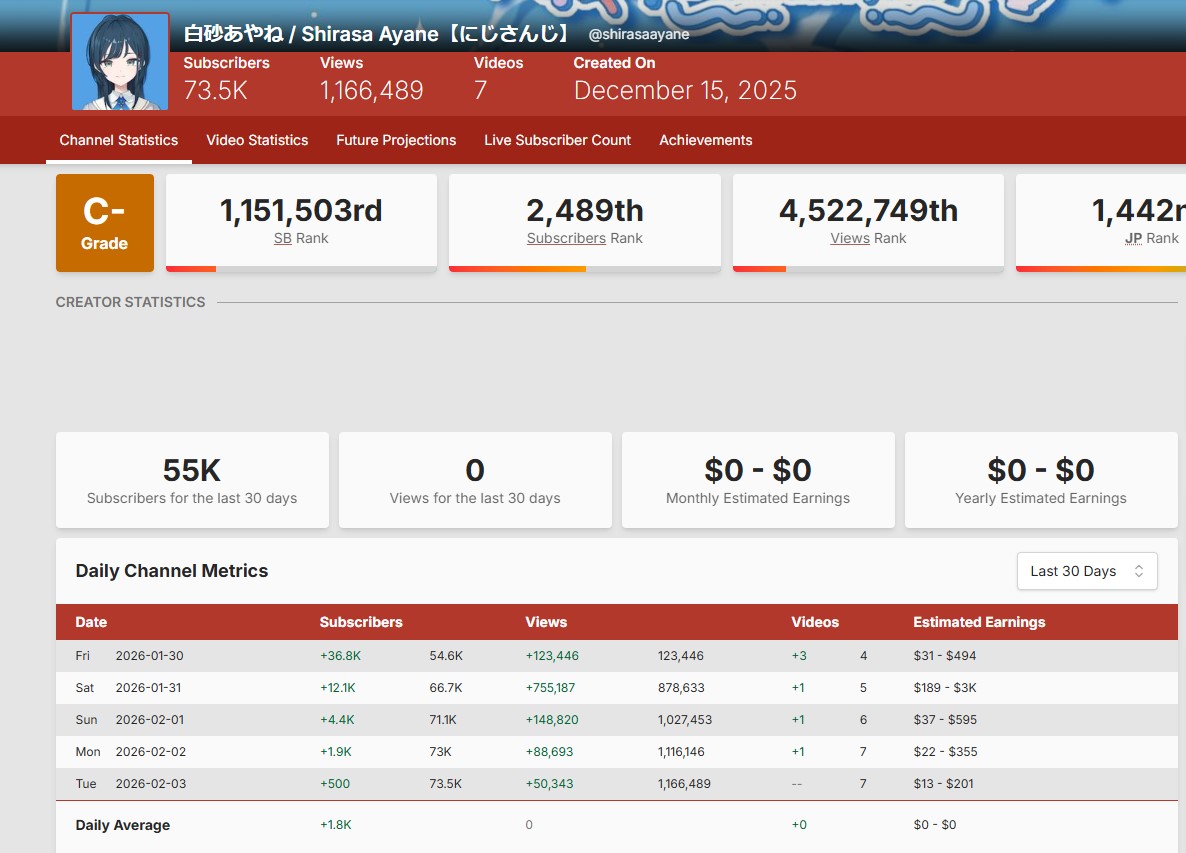The width and height of the screenshot is (1186, 853).
Task: Select the 2026-02-02 date cell
Action: [x=151, y=752]
